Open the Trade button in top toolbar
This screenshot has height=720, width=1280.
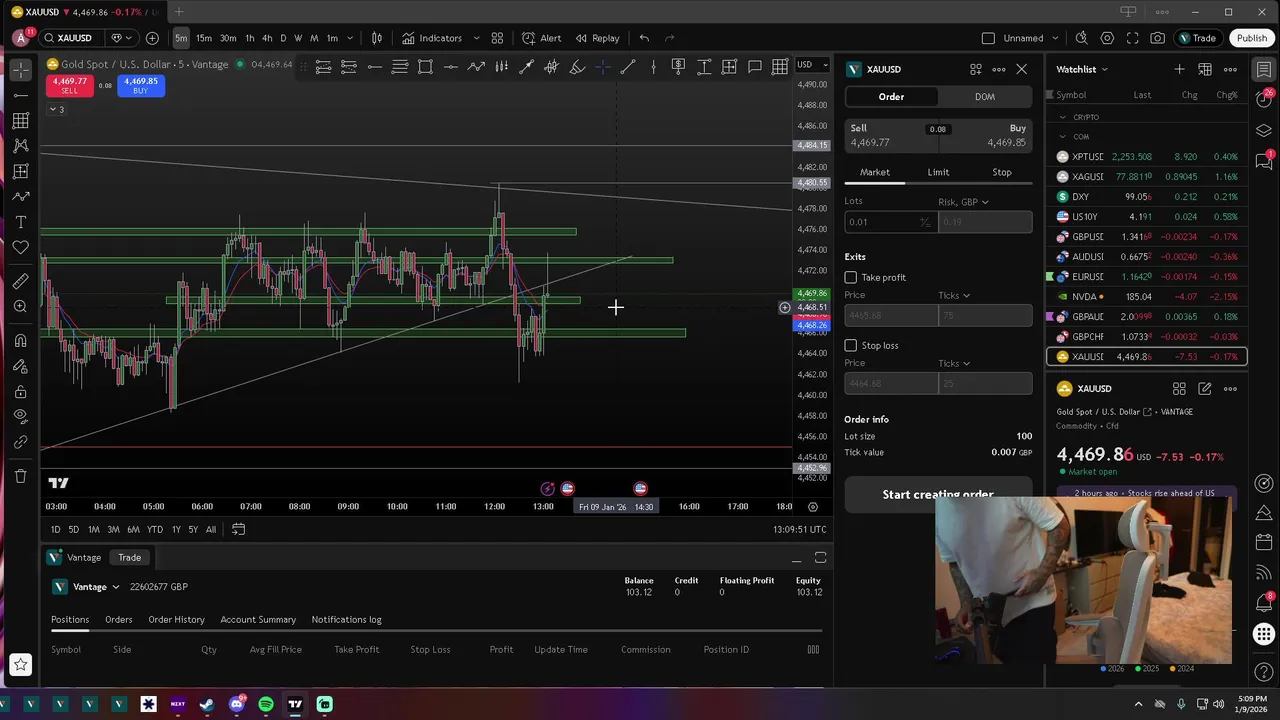click(x=1197, y=38)
